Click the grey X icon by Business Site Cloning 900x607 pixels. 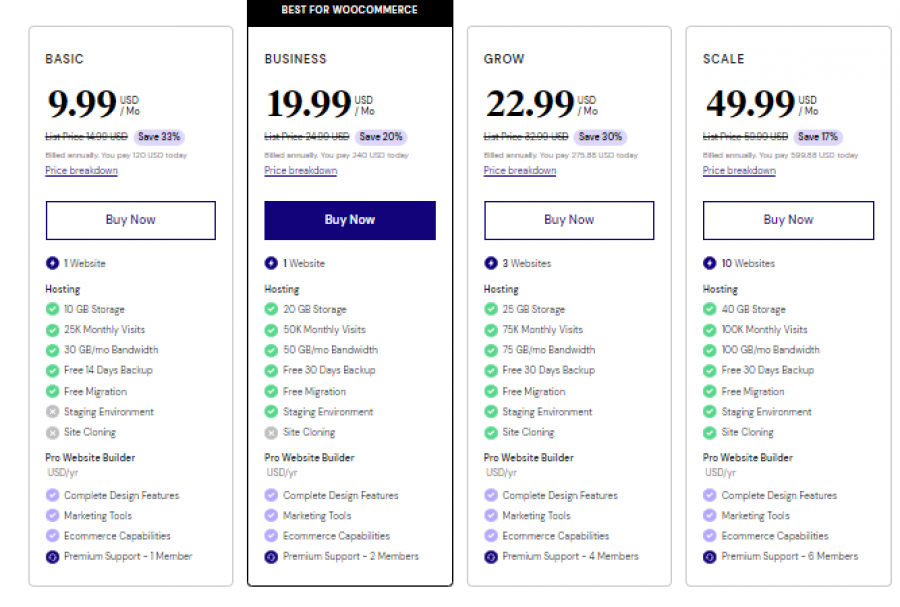click(x=271, y=433)
